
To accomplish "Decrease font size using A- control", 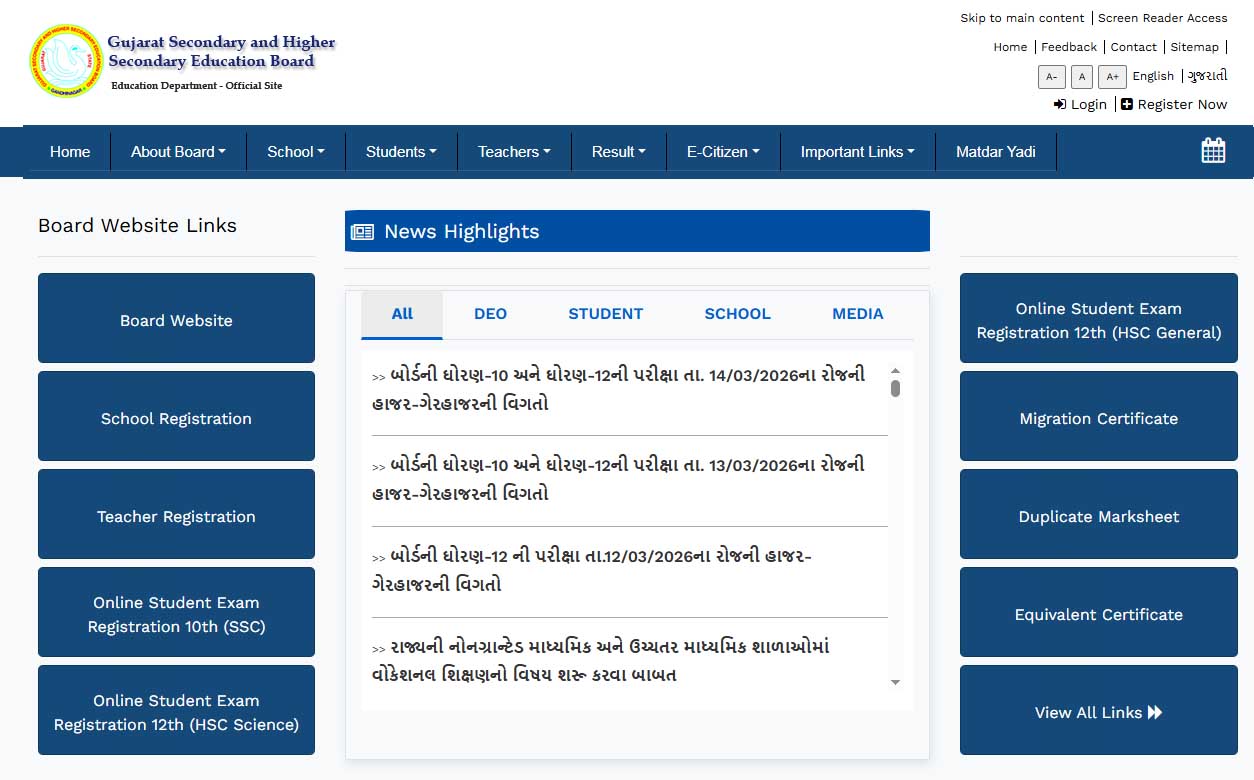I will point(1051,76).
